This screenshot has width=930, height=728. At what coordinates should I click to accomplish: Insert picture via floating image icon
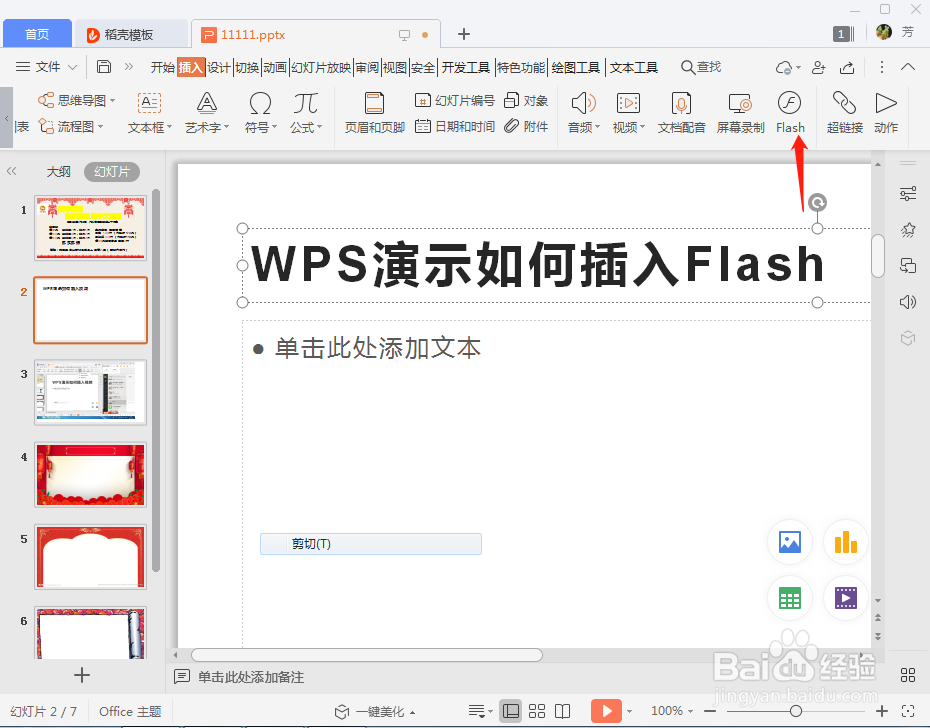click(x=789, y=542)
